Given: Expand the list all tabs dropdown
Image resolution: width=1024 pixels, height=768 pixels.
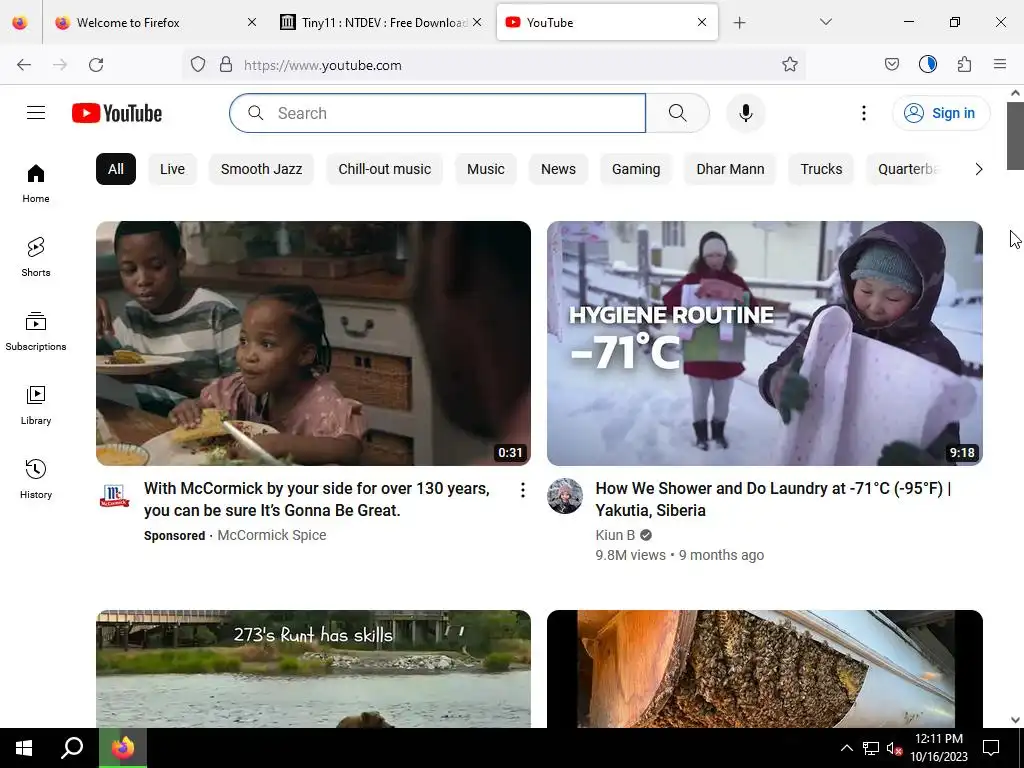Looking at the screenshot, I should pos(825,22).
